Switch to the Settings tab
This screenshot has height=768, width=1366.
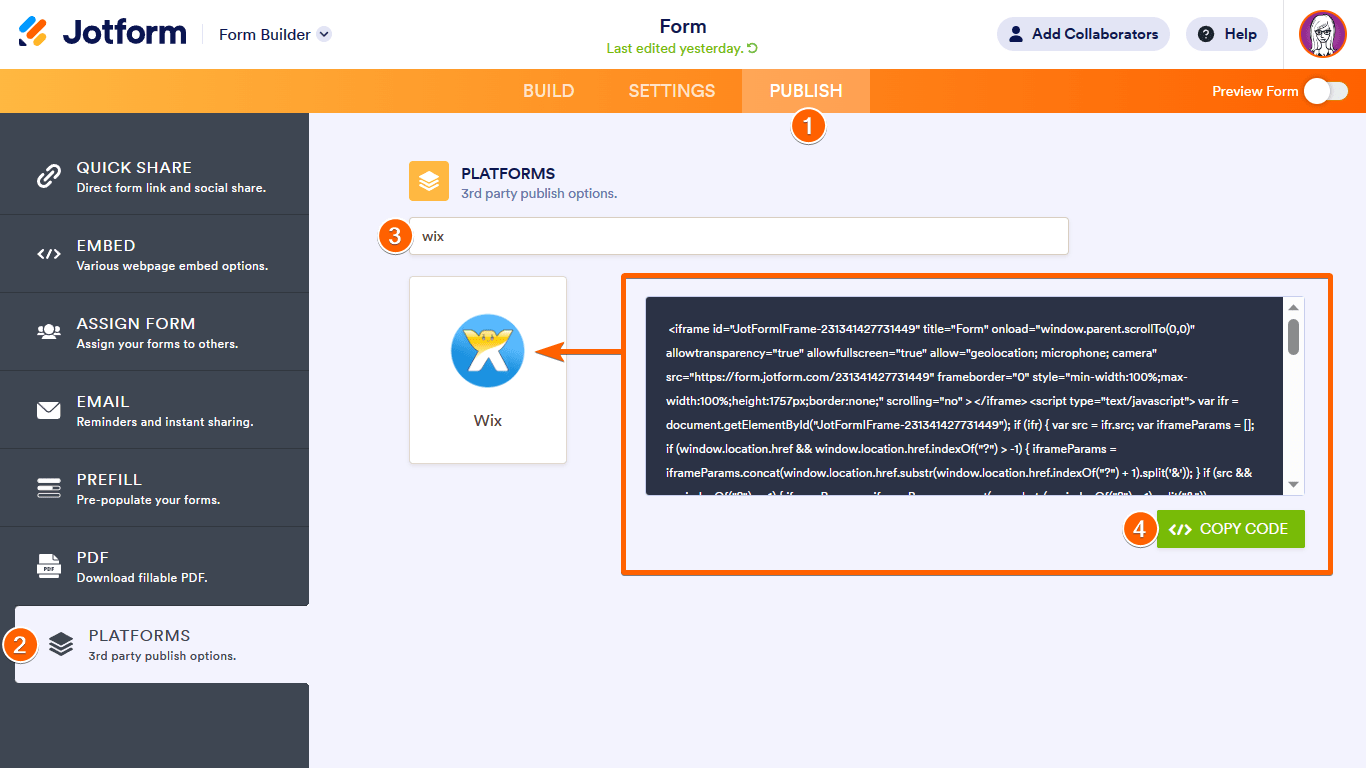(x=672, y=91)
